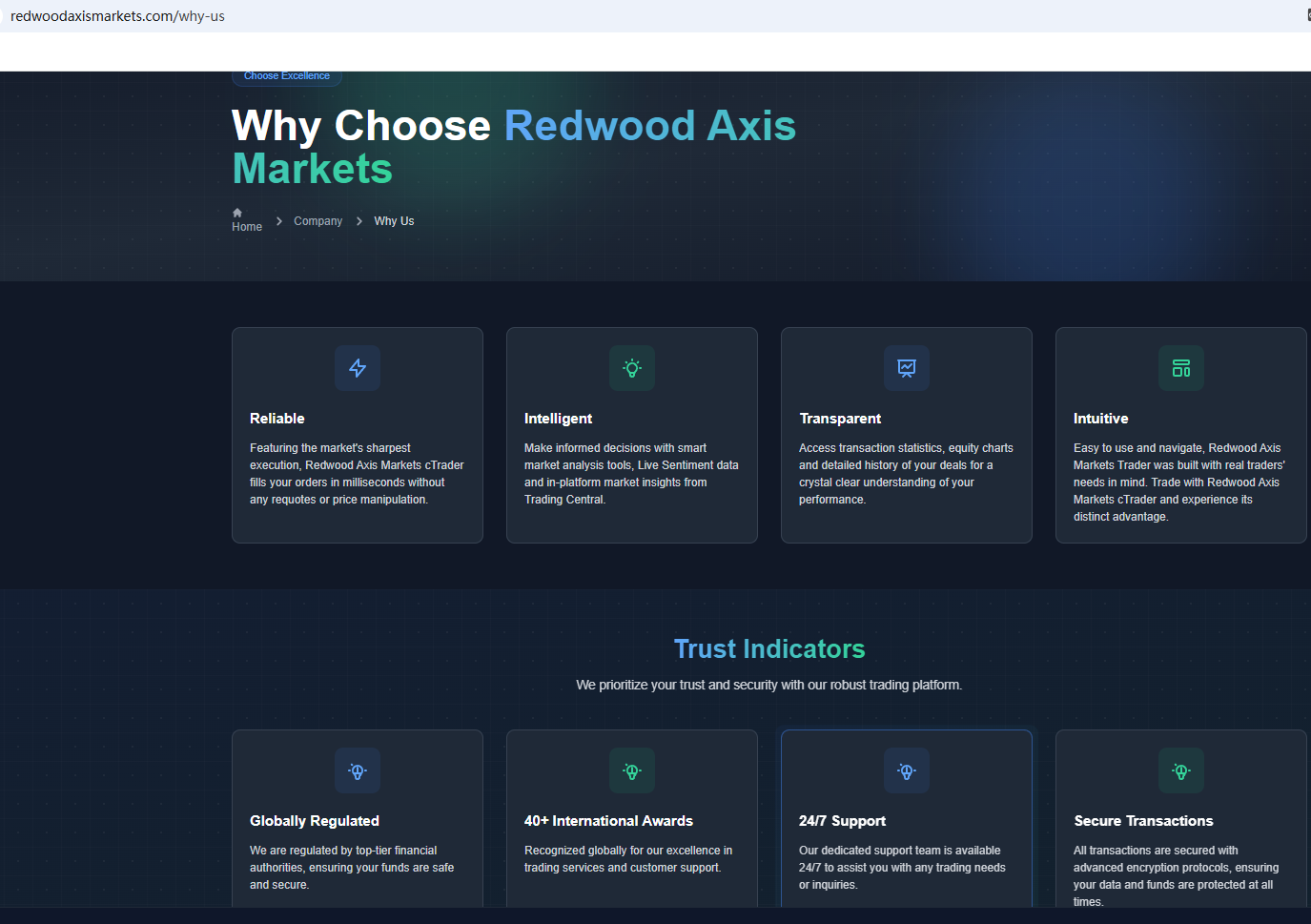This screenshot has height=924, width=1311.
Task: Focus the browser address bar URL
Action: (x=118, y=16)
